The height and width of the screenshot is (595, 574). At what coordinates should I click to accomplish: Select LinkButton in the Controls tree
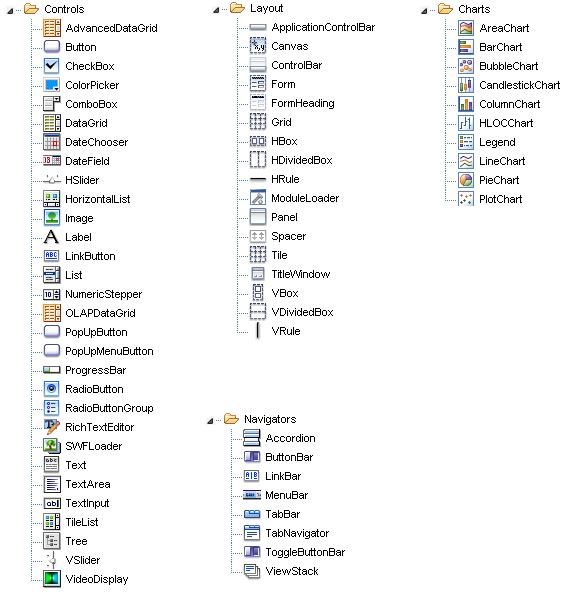pyautogui.click(x=90, y=256)
